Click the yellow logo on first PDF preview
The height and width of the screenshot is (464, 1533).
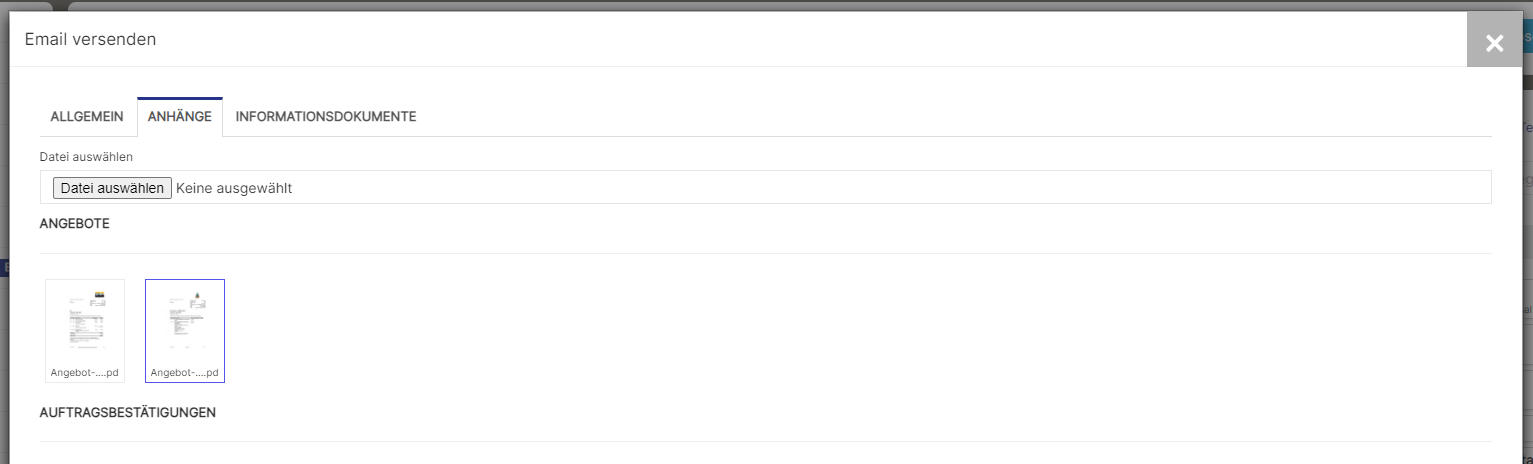pyautogui.click(x=99, y=294)
